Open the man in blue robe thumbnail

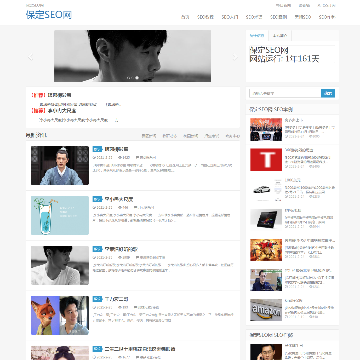click(x=60, y=165)
